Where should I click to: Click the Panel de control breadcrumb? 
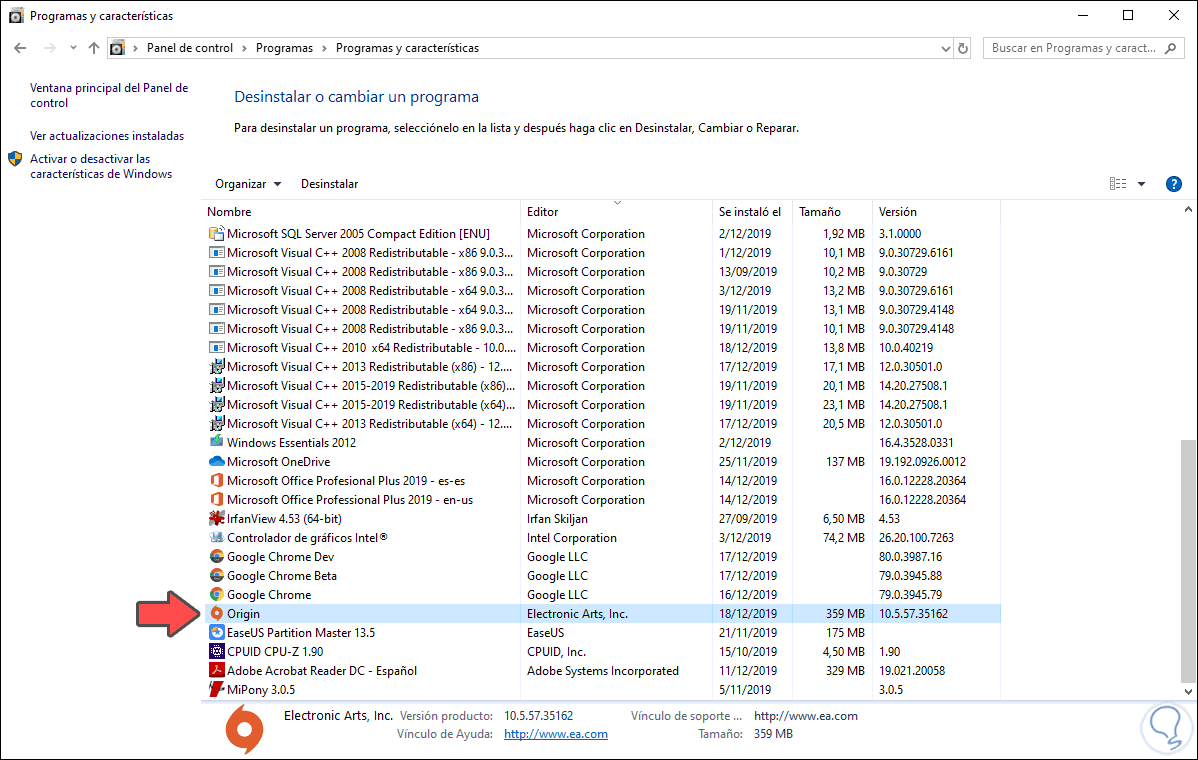[189, 48]
